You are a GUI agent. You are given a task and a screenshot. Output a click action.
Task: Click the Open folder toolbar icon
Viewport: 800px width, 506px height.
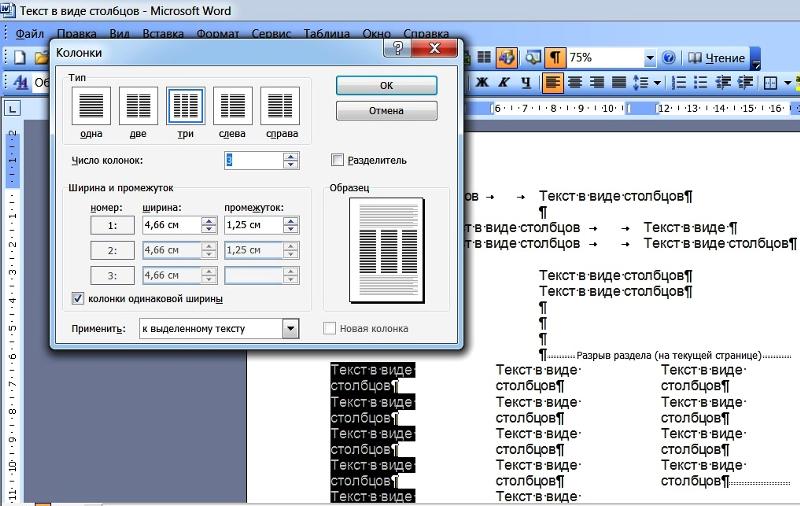click(41, 57)
